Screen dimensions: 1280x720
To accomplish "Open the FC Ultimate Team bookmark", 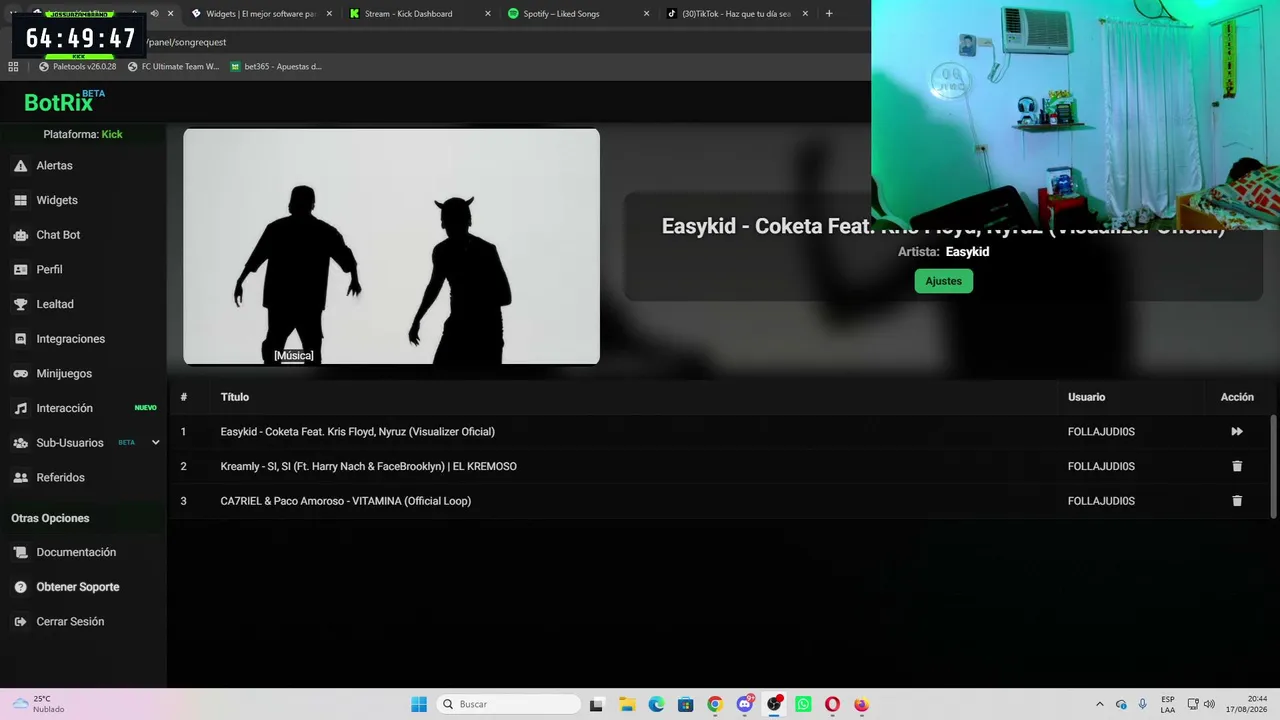I will (173, 67).
